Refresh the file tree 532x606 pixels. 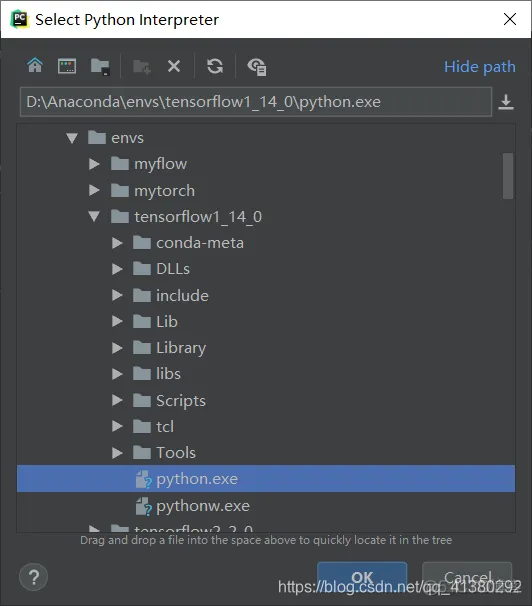pos(215,66)
